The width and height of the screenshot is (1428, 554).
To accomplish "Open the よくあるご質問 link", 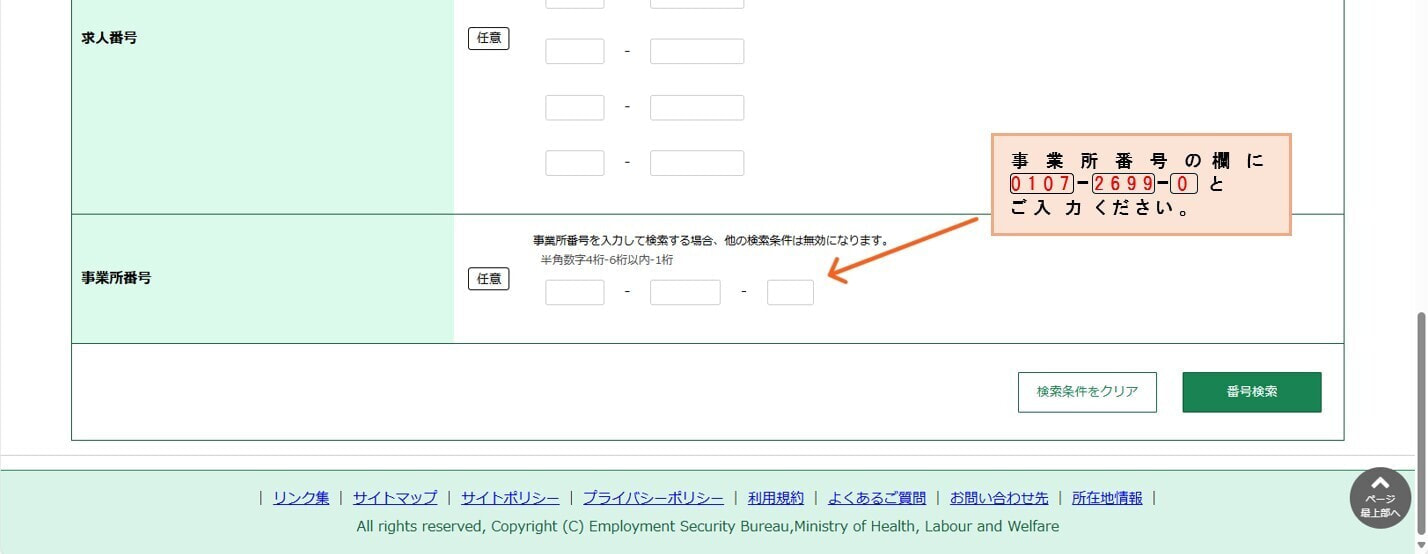I will point(876,498).
